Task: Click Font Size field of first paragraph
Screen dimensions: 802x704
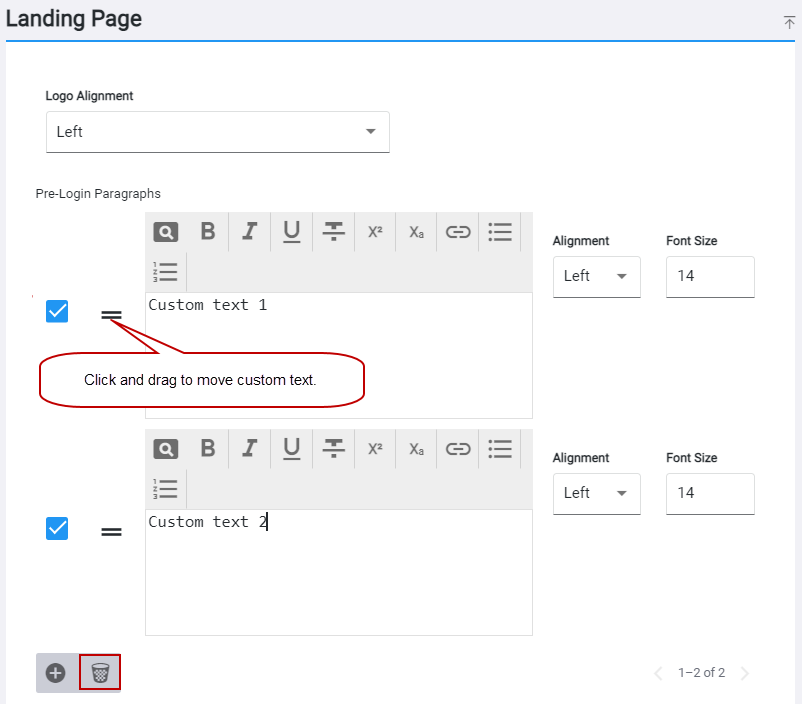Action: [710, 276]
